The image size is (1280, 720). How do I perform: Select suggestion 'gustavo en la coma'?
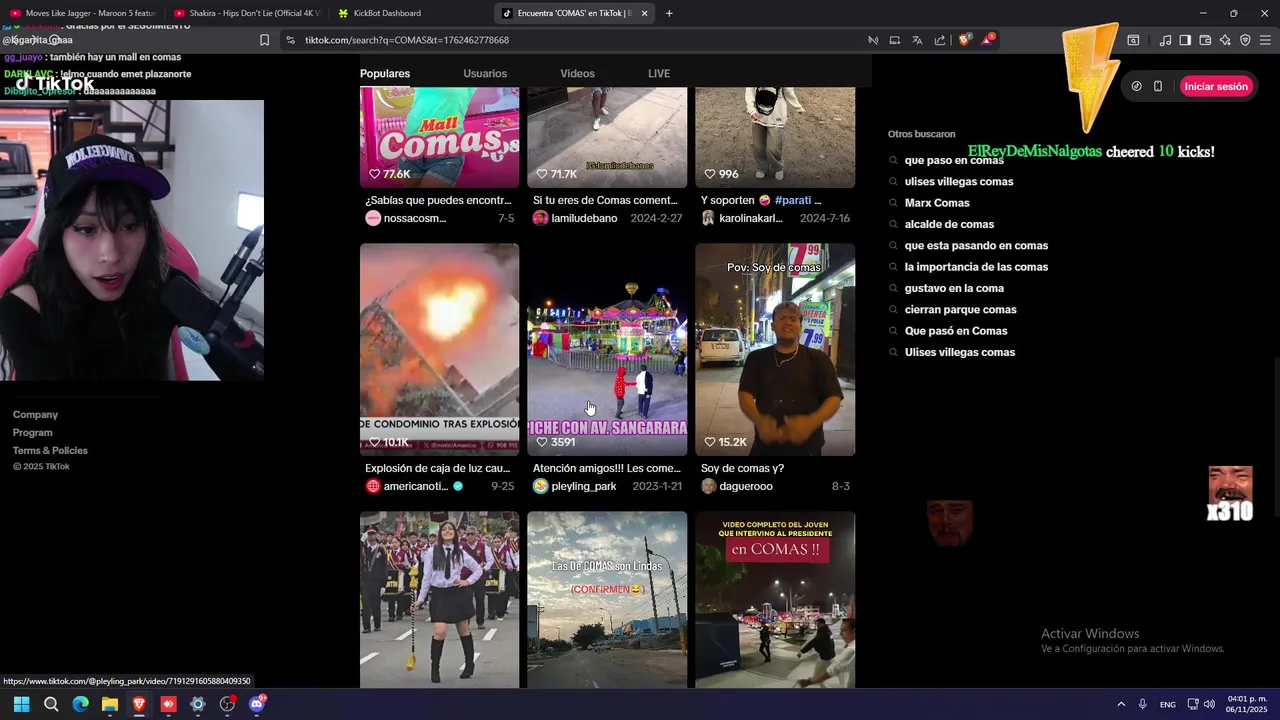click(954, 288)
